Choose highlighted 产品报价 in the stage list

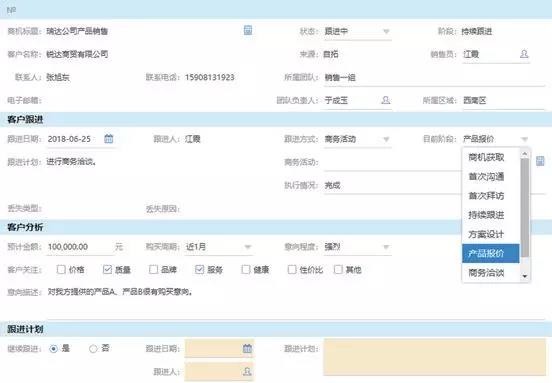coord(491,253)
